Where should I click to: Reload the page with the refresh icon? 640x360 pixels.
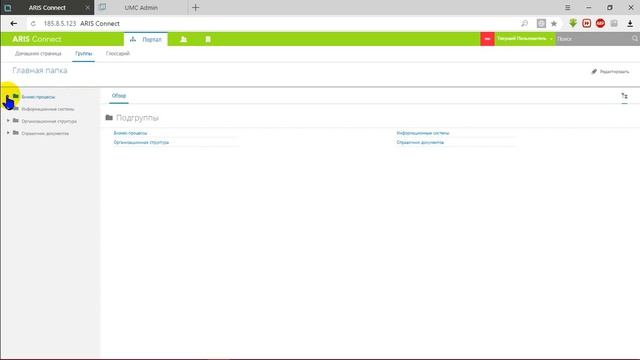coord(33,24)
